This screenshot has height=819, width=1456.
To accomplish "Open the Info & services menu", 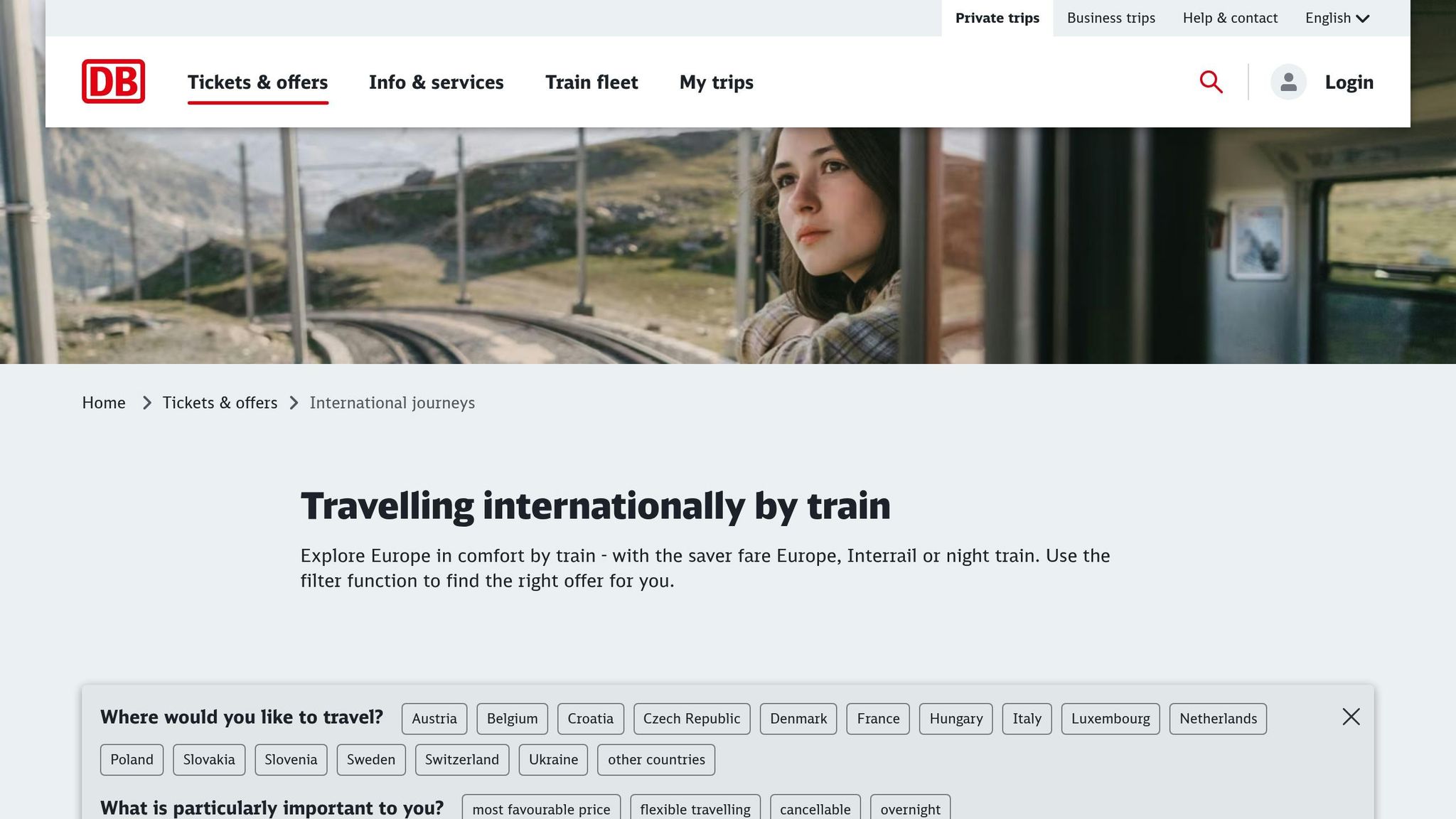I will click(x=437, y=82).
